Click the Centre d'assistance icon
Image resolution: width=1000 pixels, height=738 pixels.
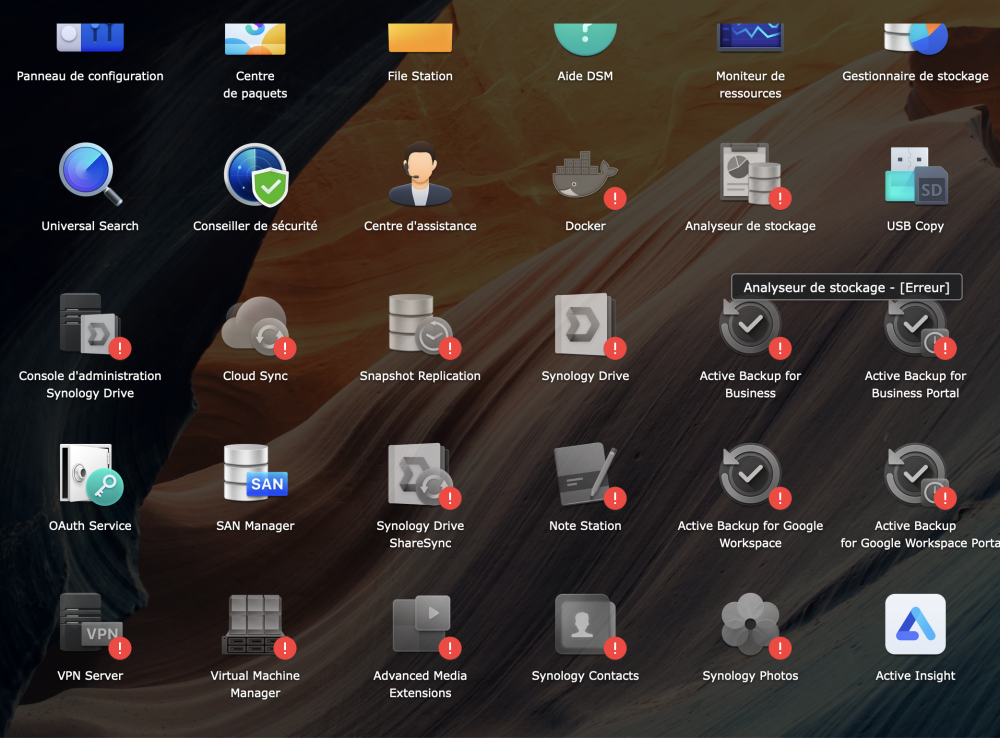point(420,176)
